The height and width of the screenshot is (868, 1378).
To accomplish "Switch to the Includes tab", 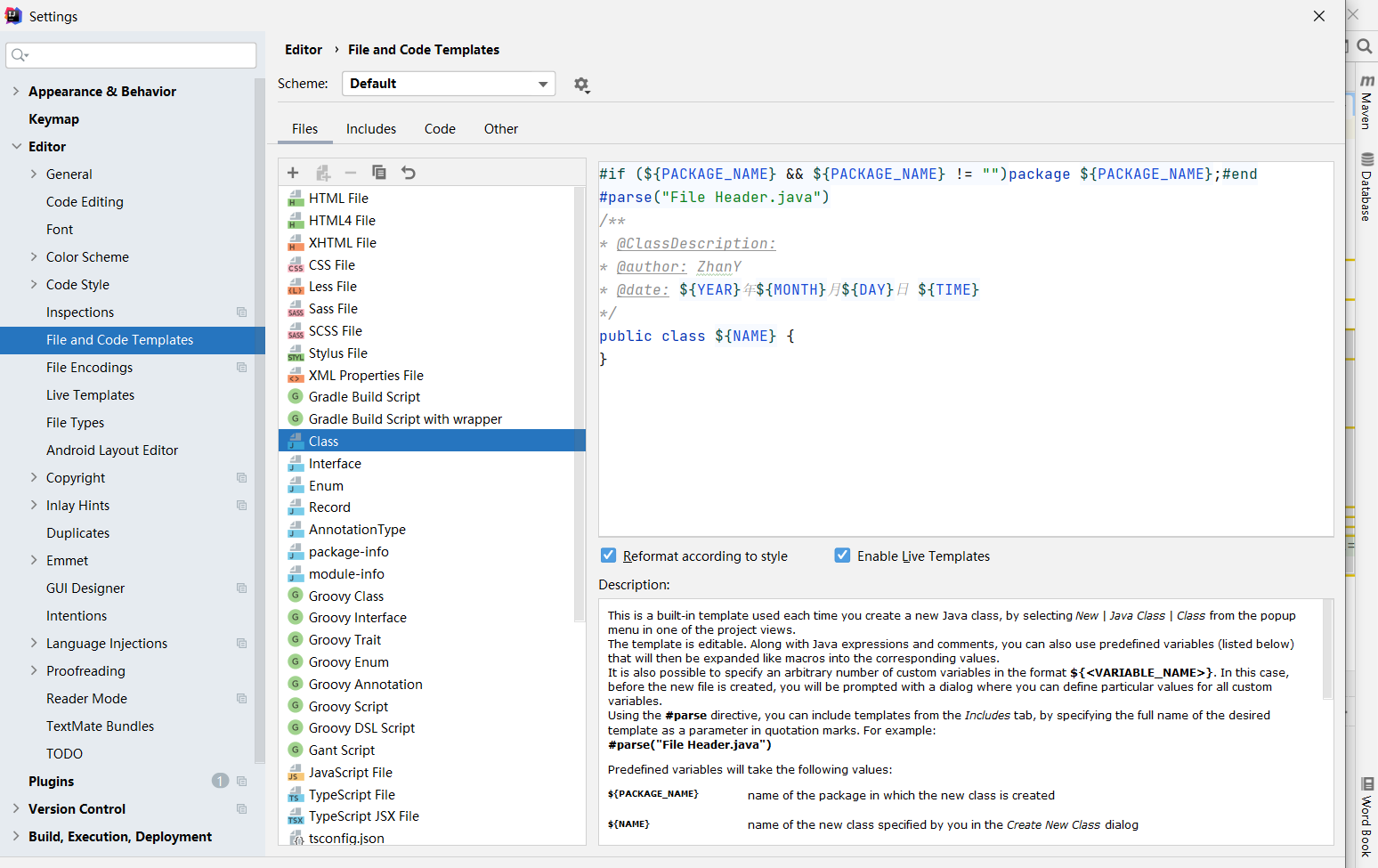I will (371, 129).
